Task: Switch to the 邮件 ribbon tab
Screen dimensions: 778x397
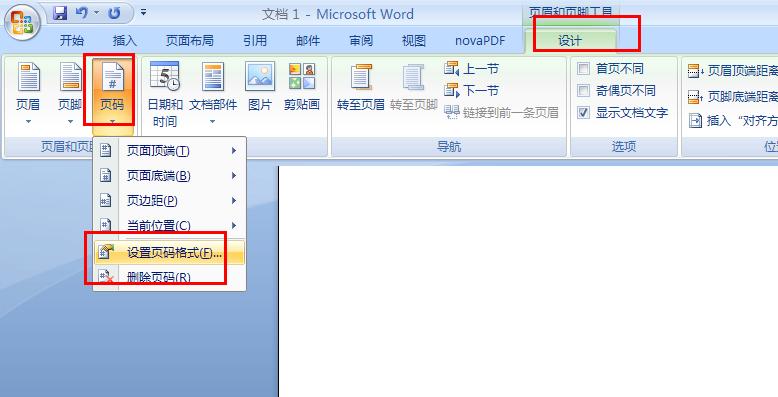Action: coord(308,41)
